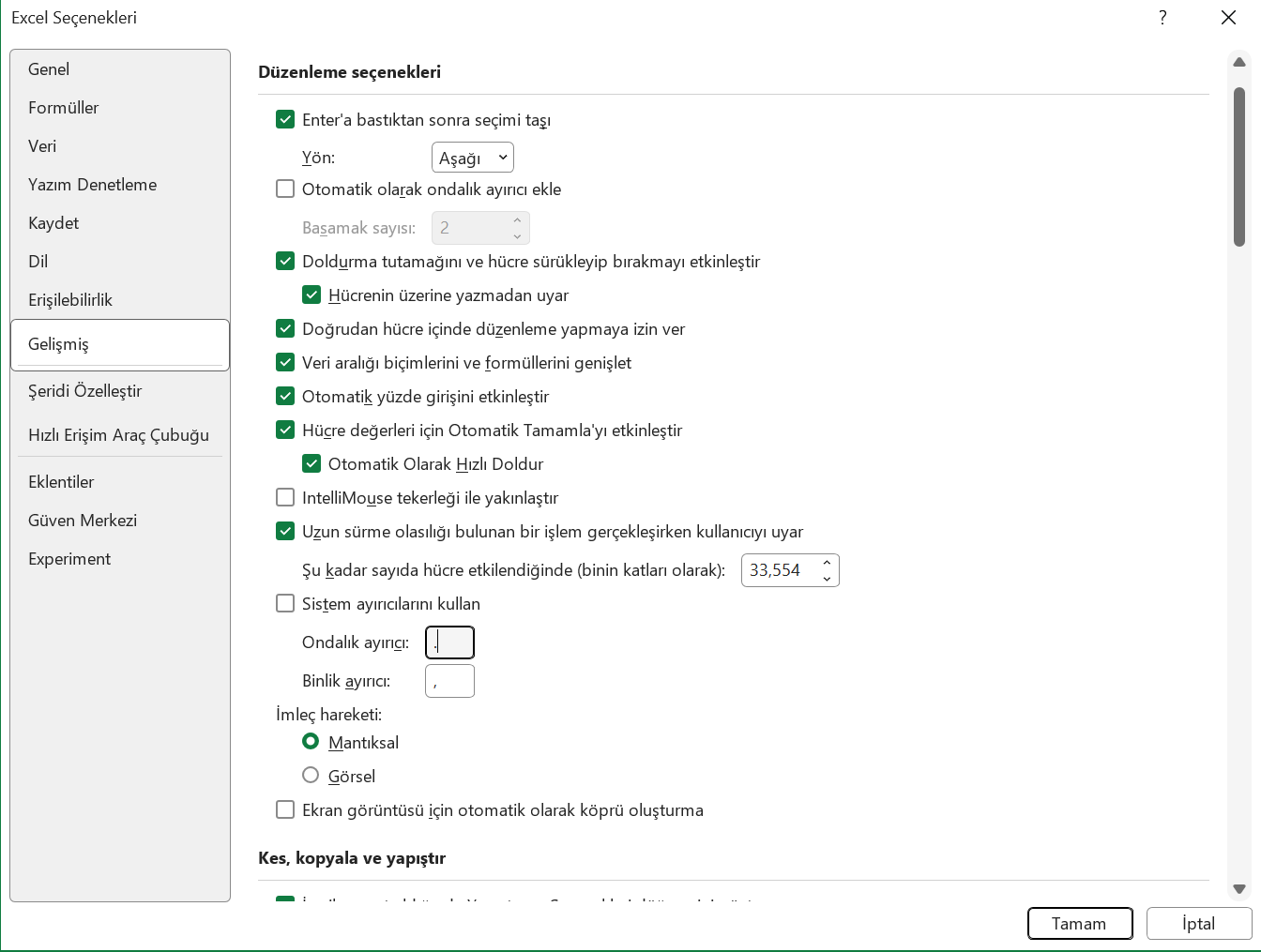This screenshot has height=952, width=1261.
Task: Toggle Doldurma tutamağını ve hücre sürükleyip bırakmayı
Action: coord(285,261)
